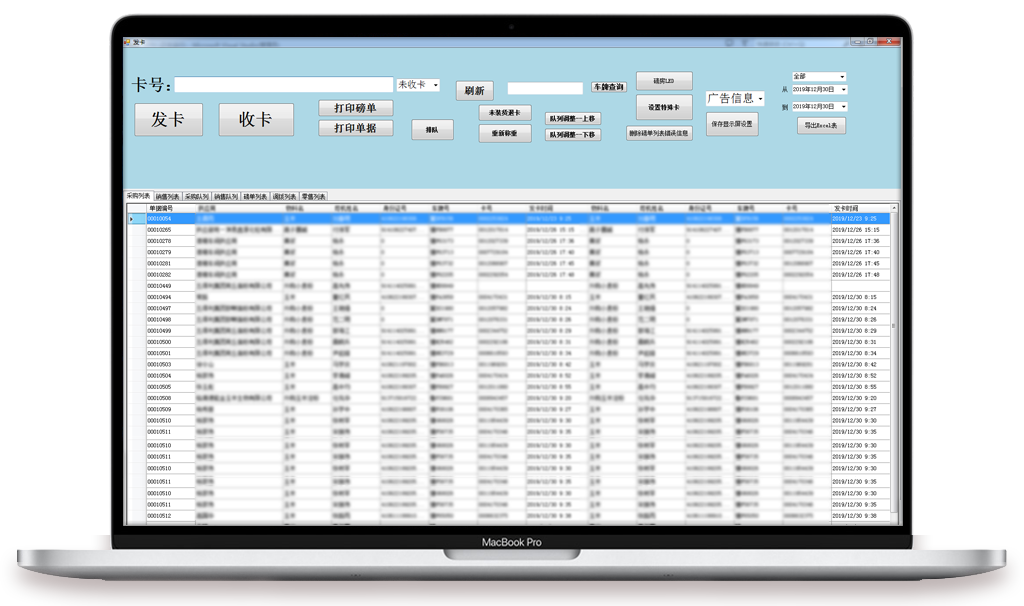The width and height of the screenshot is (1024, 606).
Task: Click the 收卡 (collect card) button
Action: 256,120
